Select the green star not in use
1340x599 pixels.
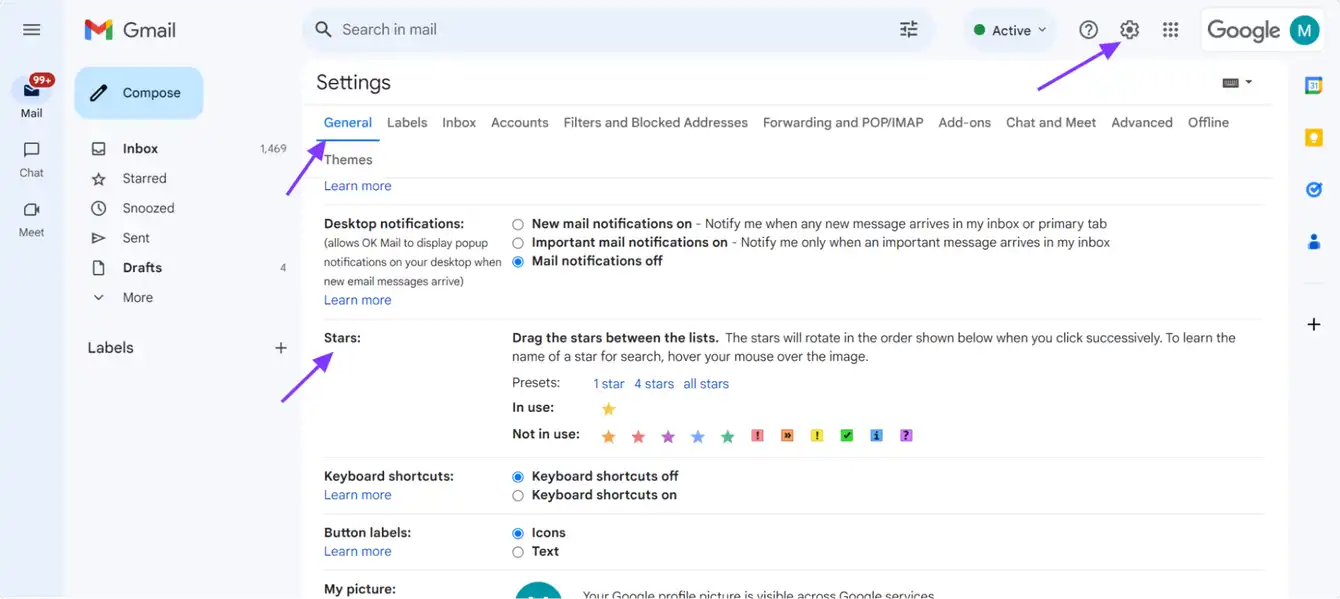click(x=728, y=436)
